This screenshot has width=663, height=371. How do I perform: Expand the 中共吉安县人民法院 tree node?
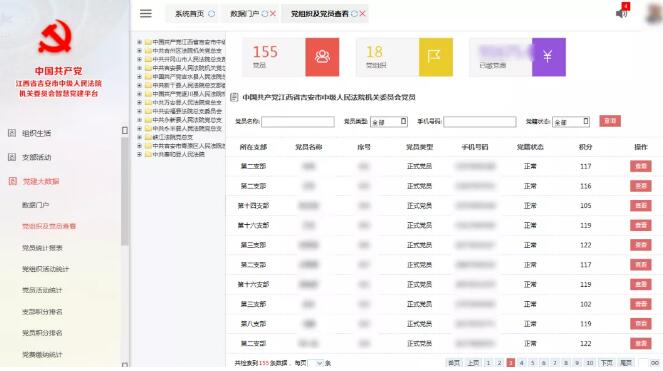pyautogui.click(x=139, y=68)
